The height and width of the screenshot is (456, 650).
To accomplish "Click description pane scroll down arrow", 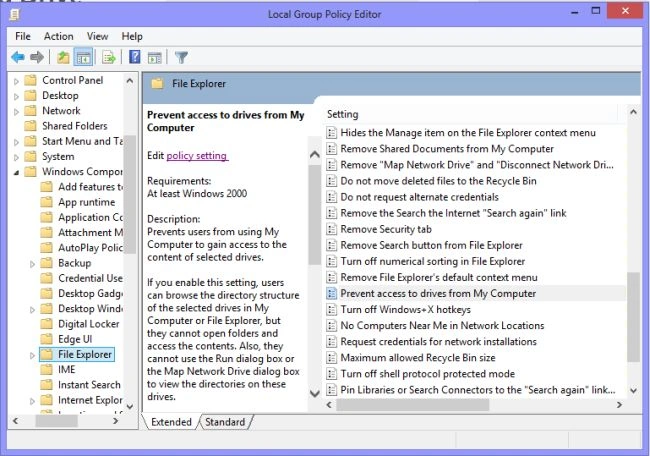I will pos(315,393).
